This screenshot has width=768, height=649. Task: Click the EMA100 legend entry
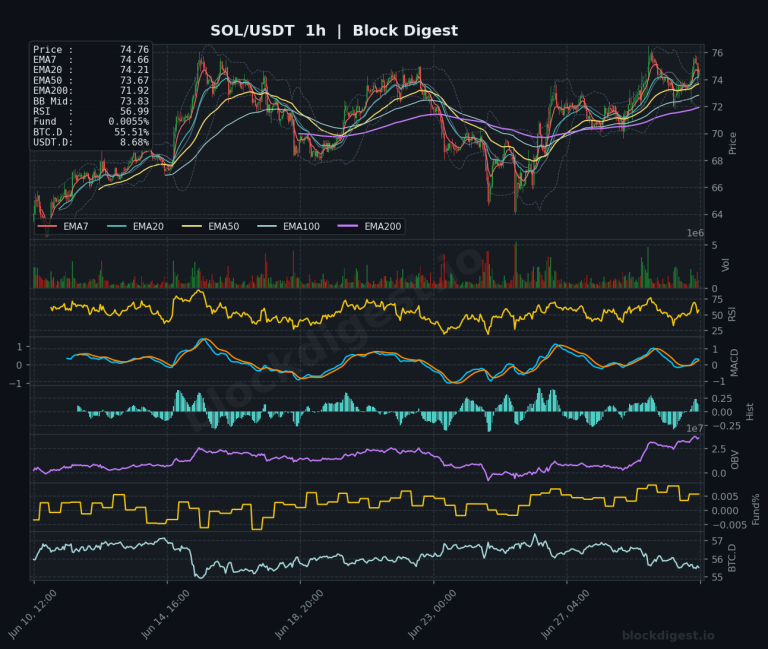(x=288, y=226)
